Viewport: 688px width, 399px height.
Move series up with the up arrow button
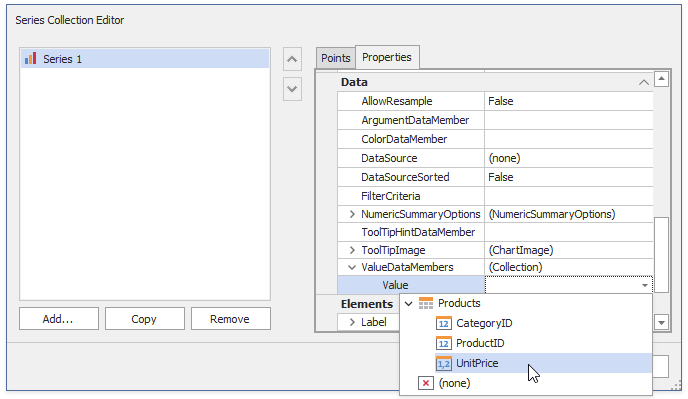click(292, 59)
